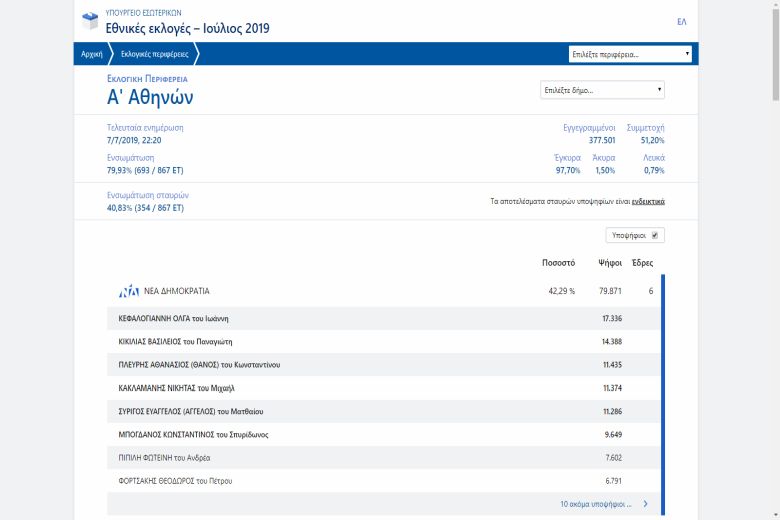Open the Επιλέξτε δήμο dropdown
The width and height of the screenshot is (780, 520).
pyautogui.click(x=602, y=90)
